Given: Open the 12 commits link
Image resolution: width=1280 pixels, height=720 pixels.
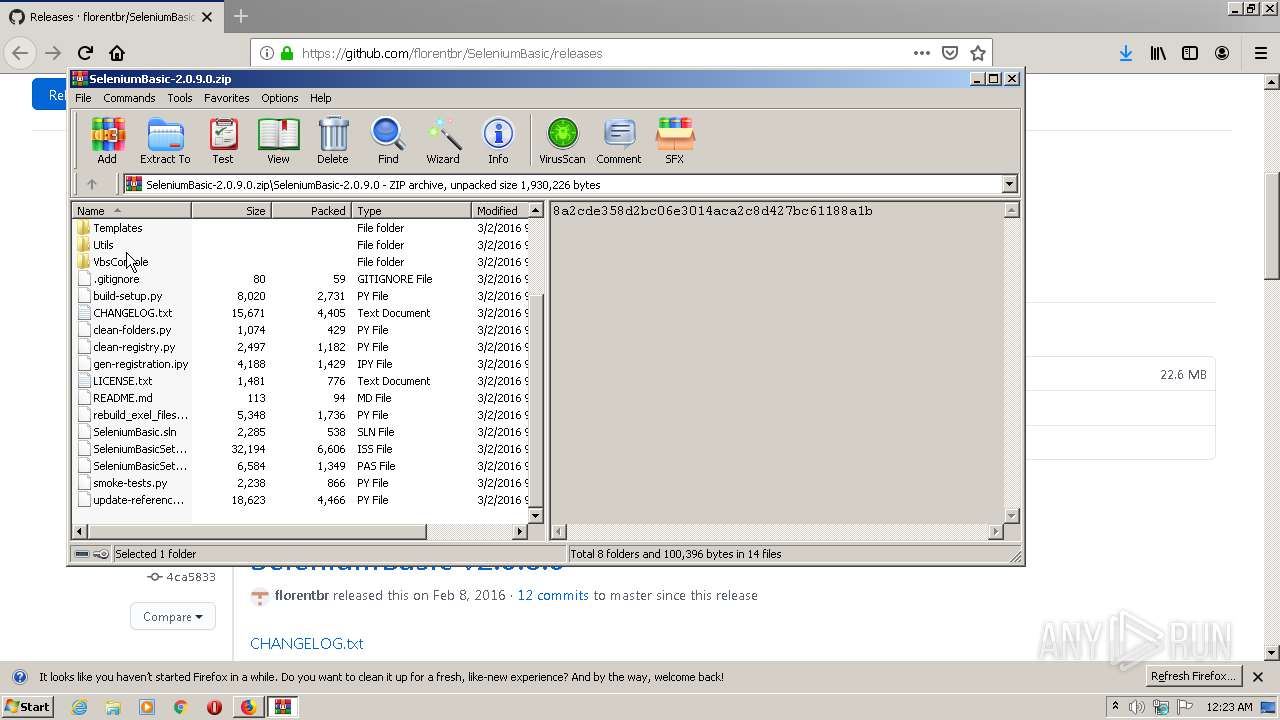Looking at the screenshot, I should click(553, 595).
